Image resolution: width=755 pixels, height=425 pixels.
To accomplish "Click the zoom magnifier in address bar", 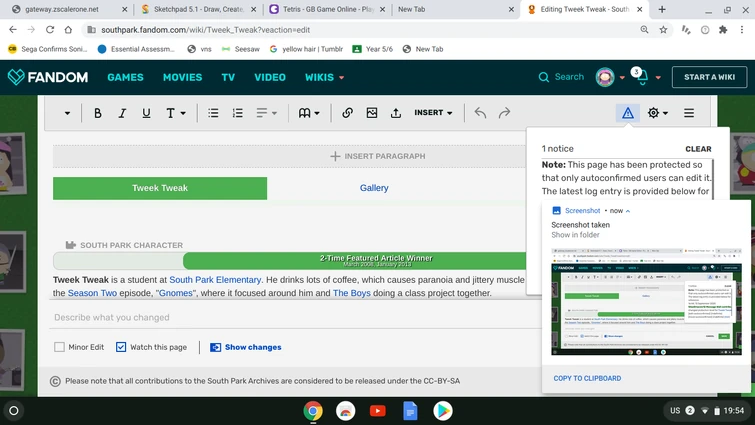I will click(x=644, y=30).
